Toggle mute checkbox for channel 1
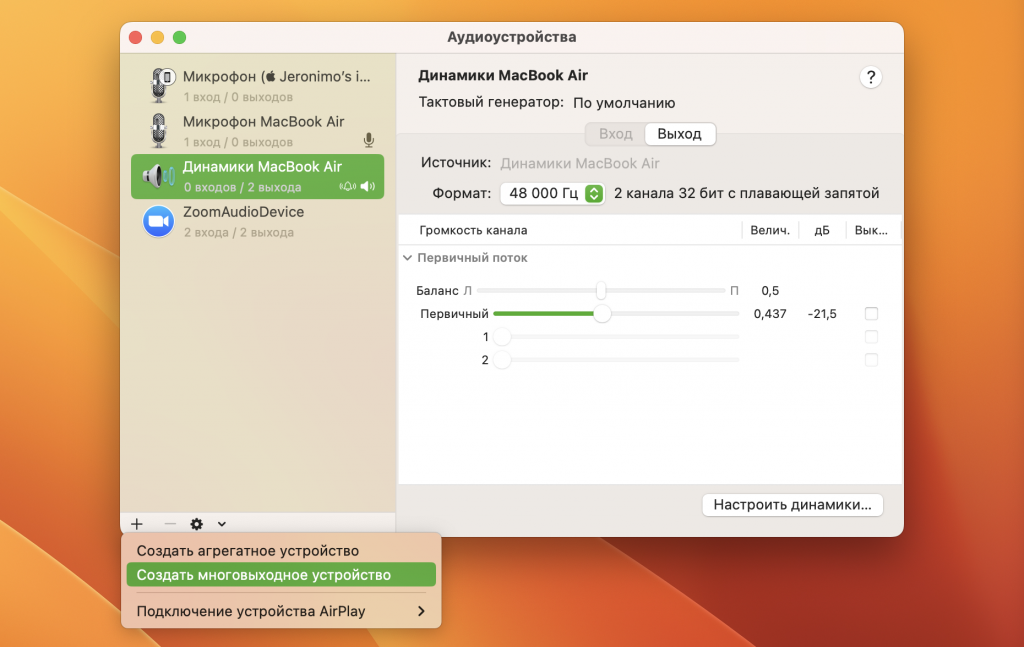The image size is (1024, 647). tap(871, 337)
